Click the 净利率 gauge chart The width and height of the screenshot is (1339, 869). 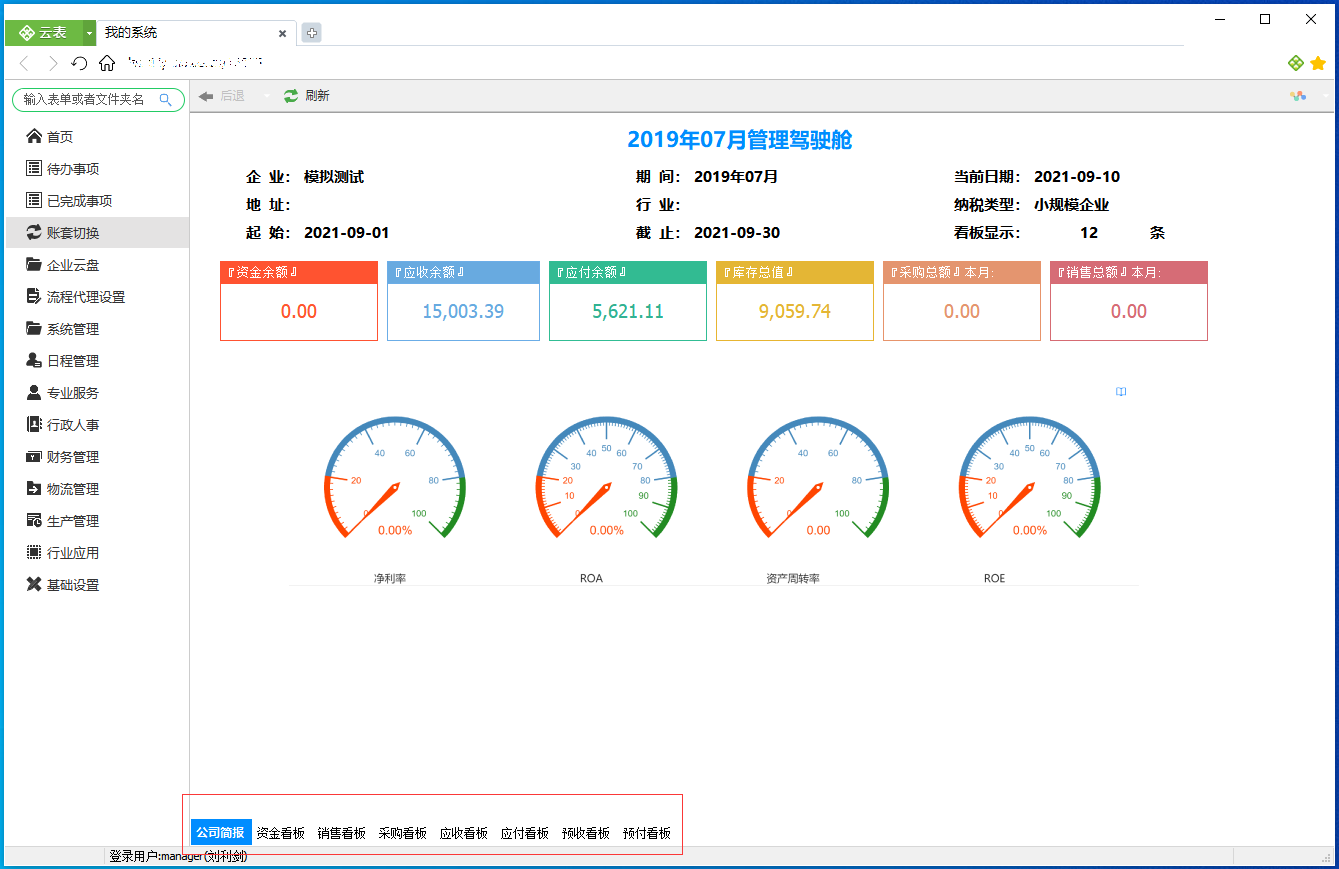(x=395, y=478)
